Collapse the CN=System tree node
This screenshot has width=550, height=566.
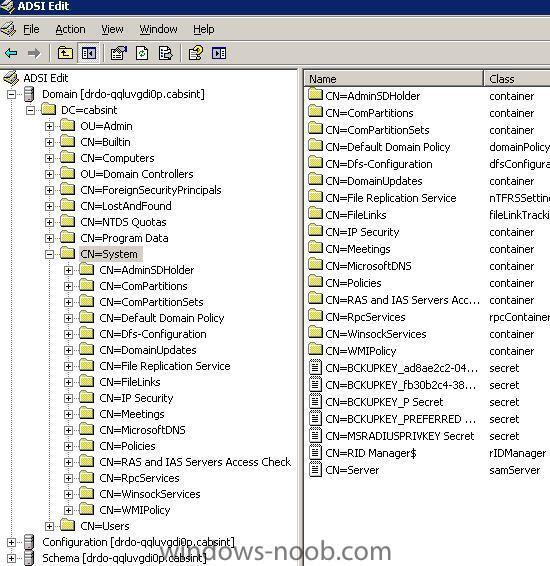pyautogui.click(x=49, y=254)
